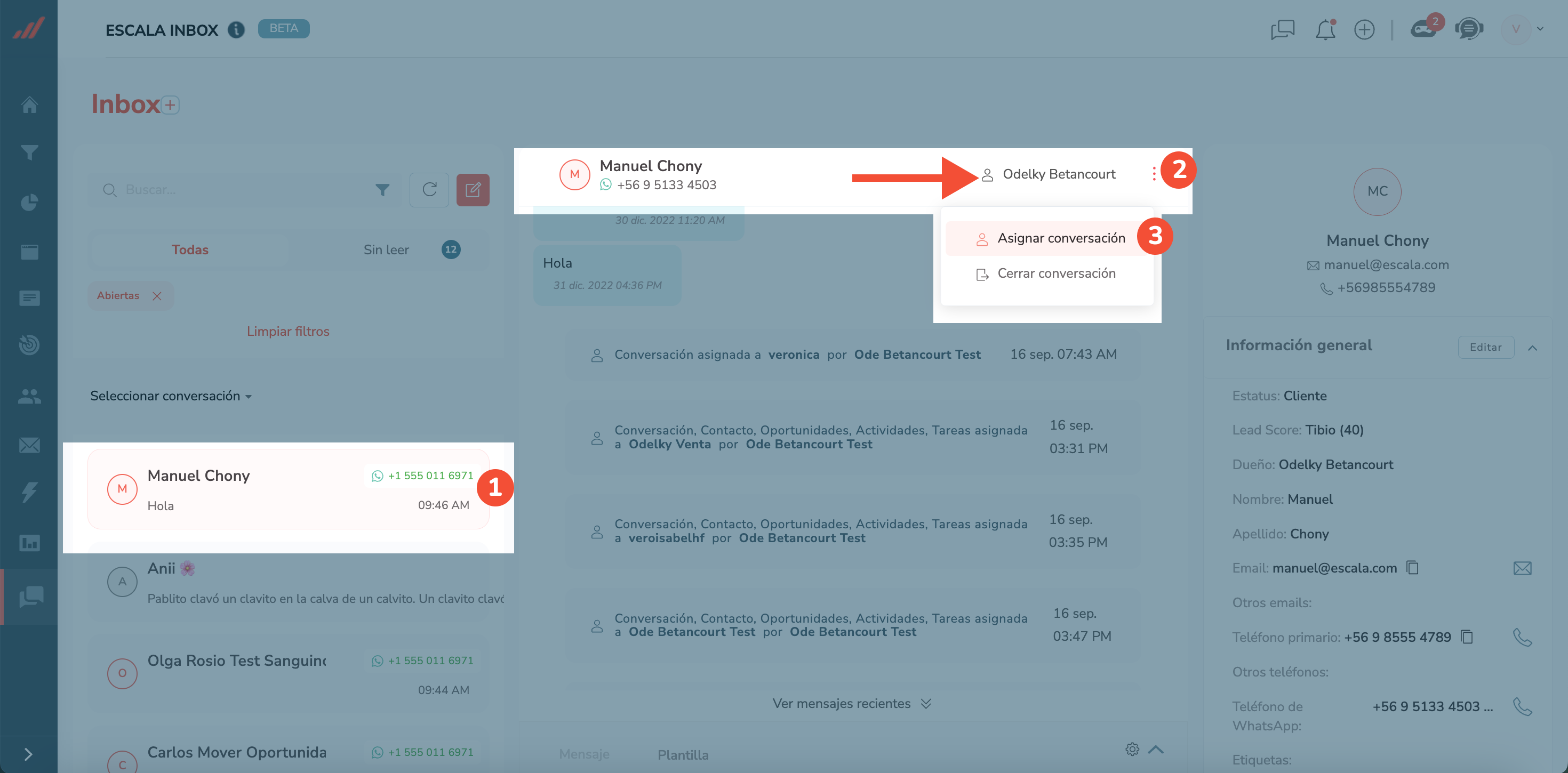Screen dimensions: 1568x773
Task: Open the three-dot conversation menu
Action: pos(1154,174)
